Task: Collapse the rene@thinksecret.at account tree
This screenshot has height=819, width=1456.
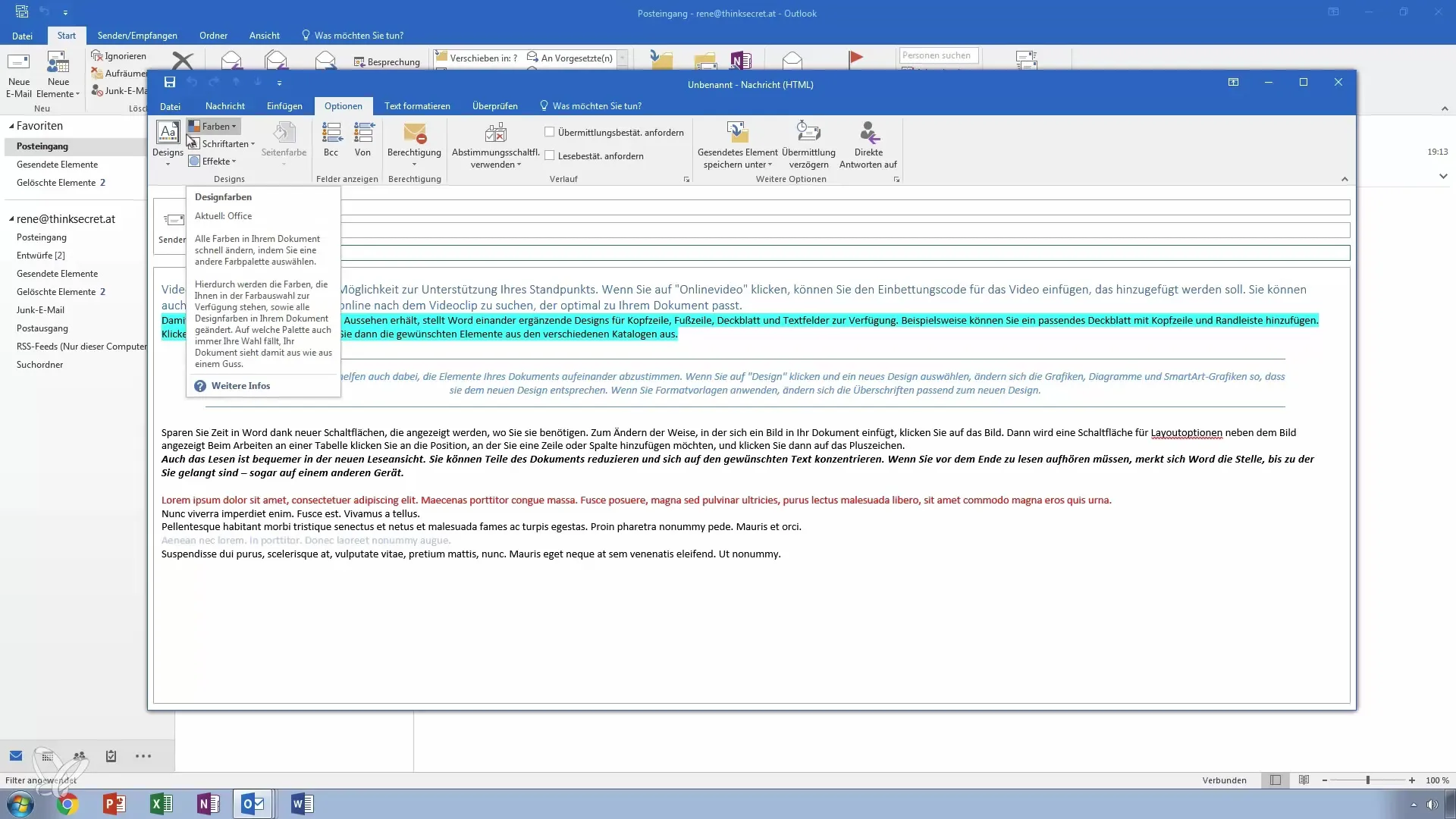Action: [11, 219]
